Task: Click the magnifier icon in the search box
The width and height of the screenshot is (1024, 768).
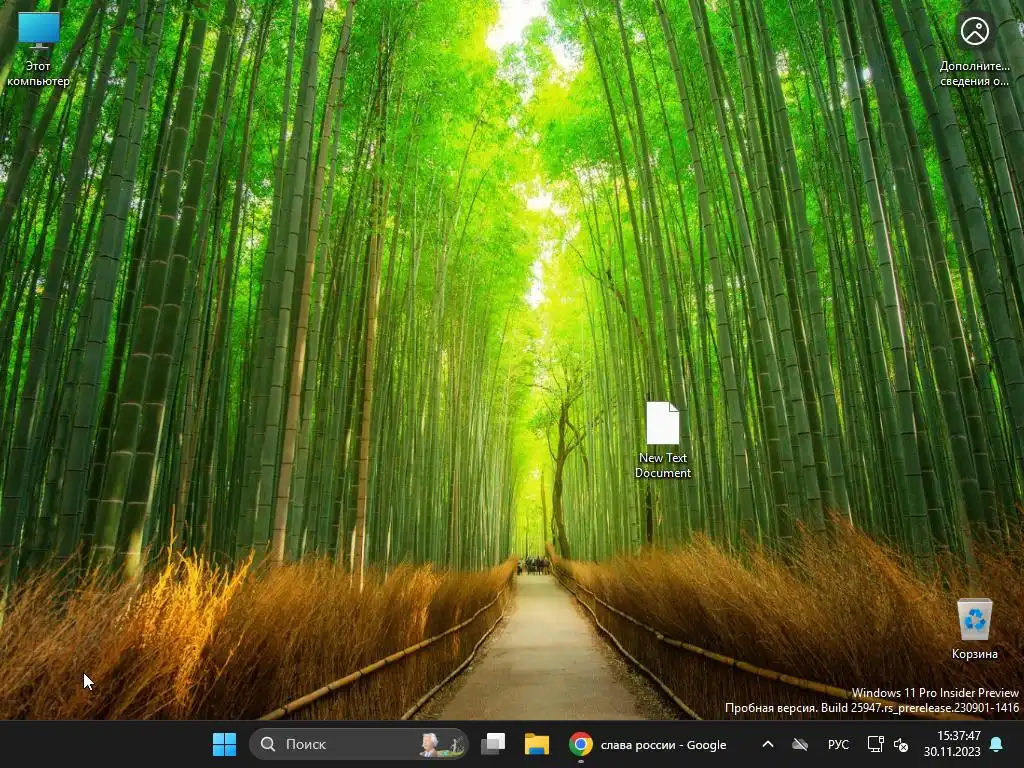Action: [x=268, y=744]
